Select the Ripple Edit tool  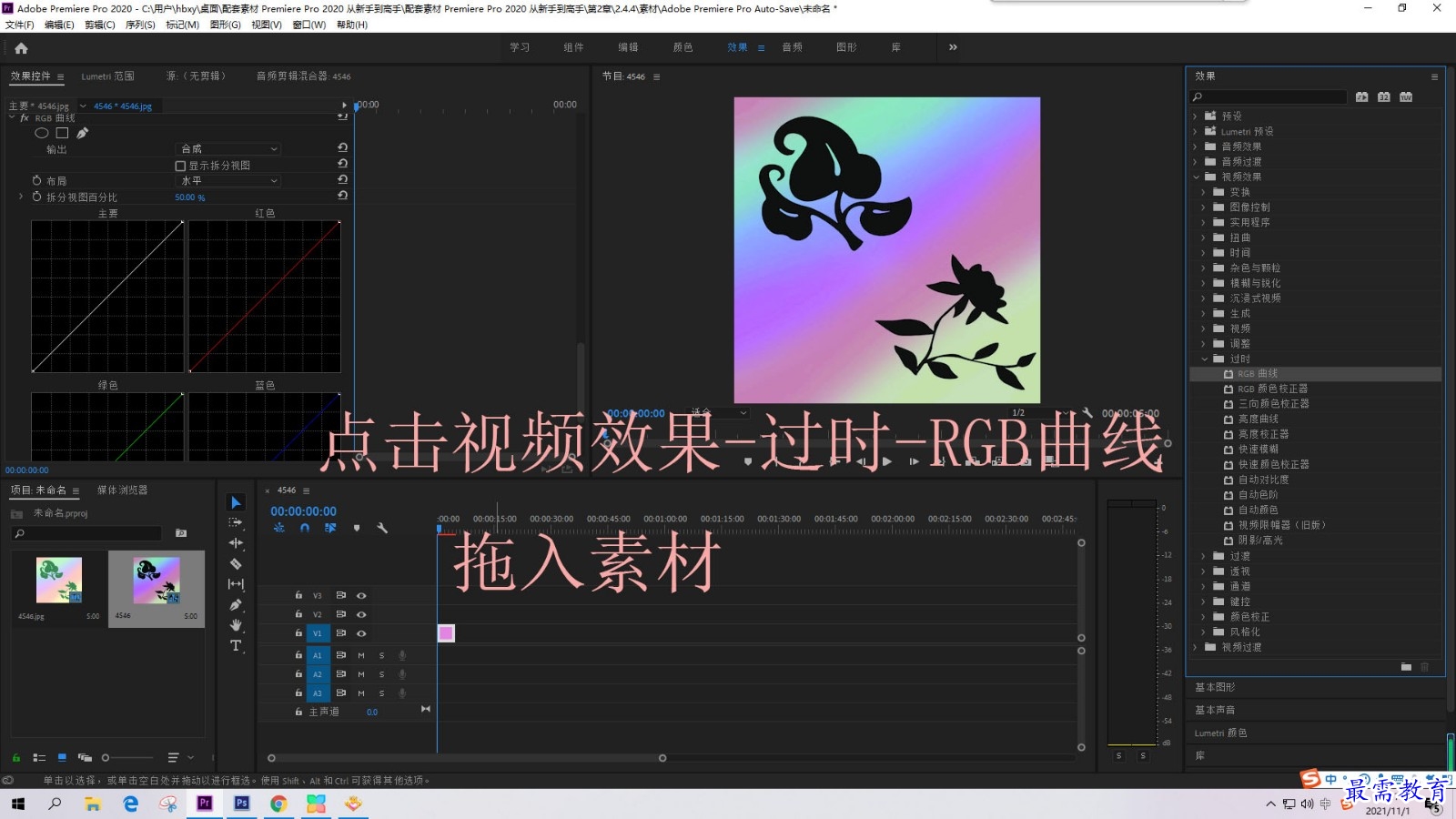(236, 543)
